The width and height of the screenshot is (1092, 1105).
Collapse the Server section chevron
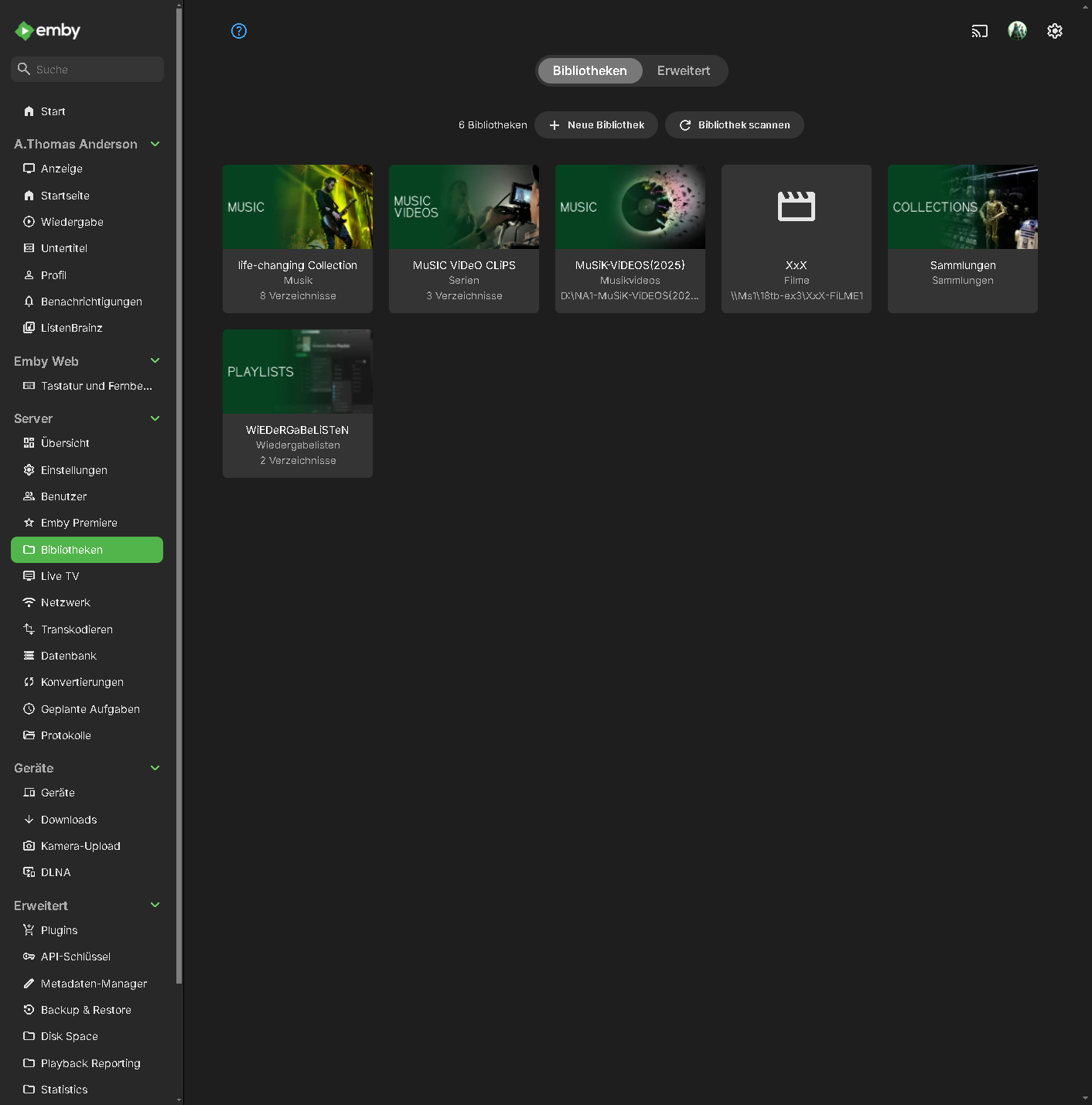click(155, 418)
